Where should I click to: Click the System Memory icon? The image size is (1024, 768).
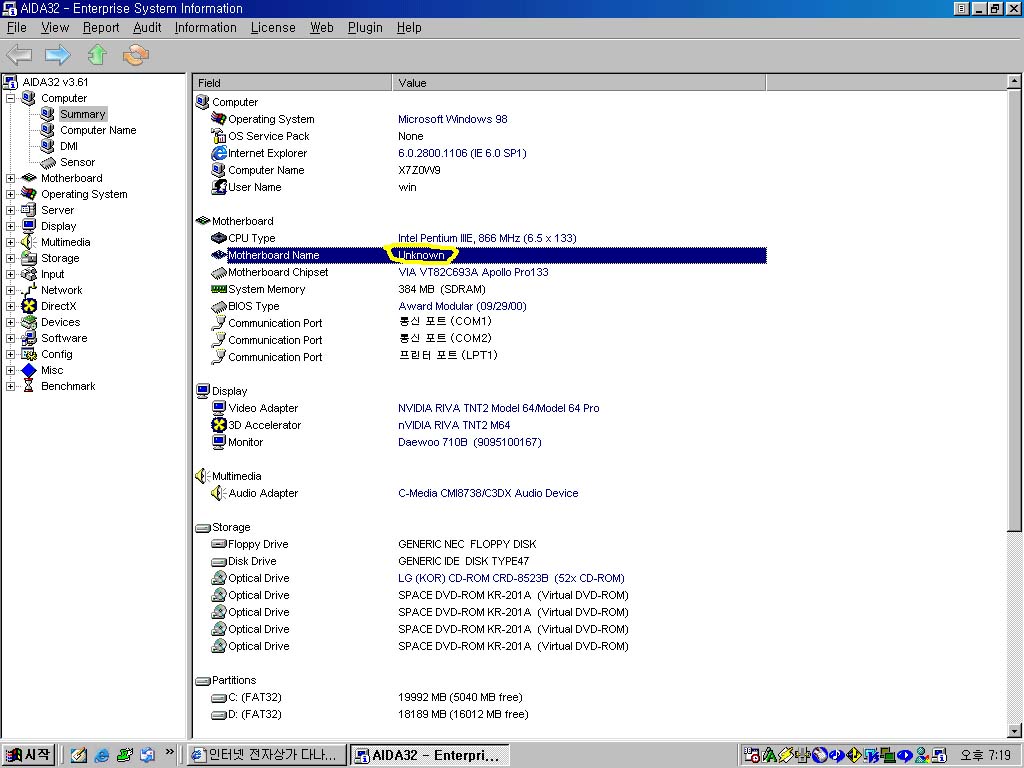[219, 289]
